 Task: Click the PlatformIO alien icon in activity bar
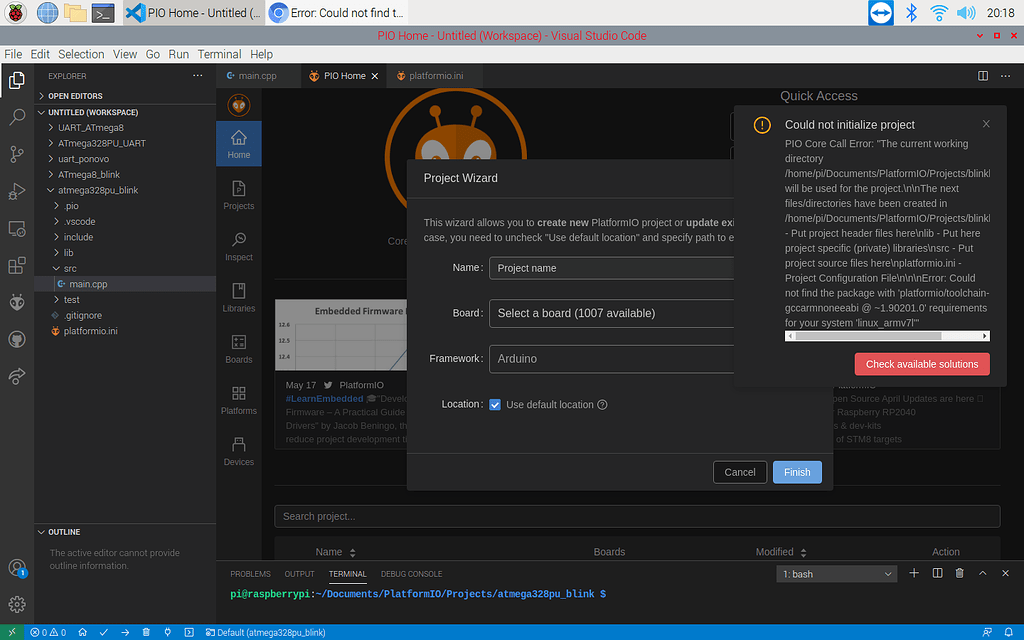pos(17,302)
